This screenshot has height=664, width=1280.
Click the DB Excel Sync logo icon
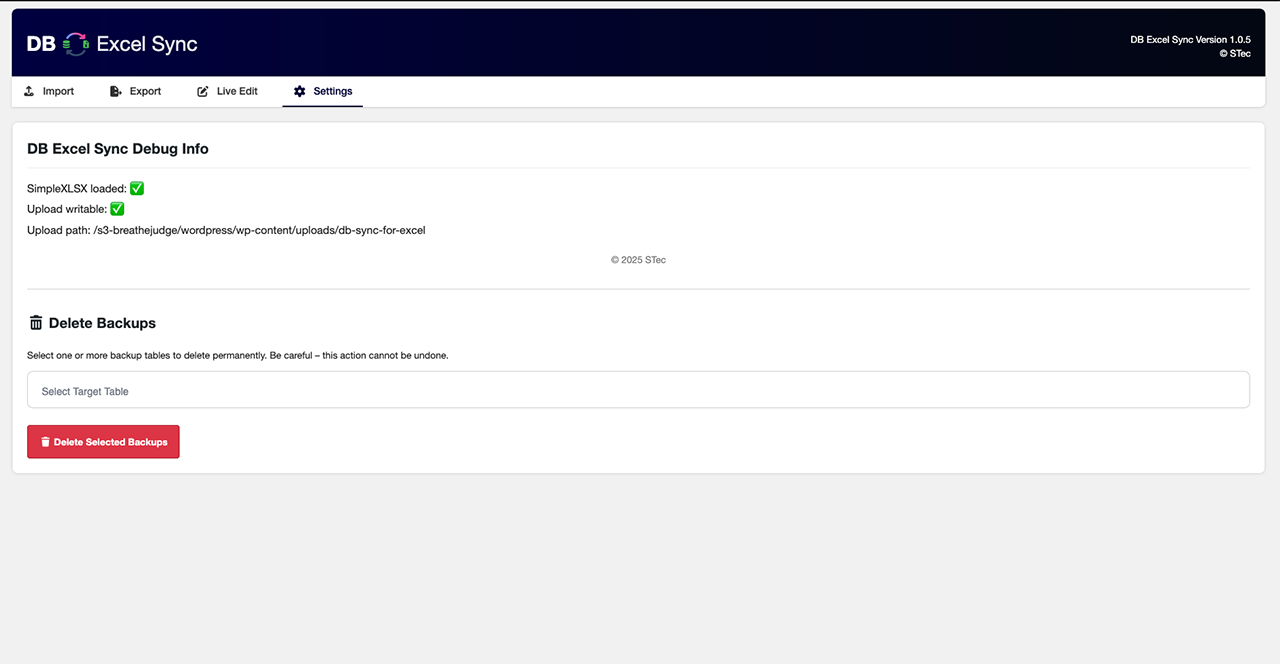76,43
